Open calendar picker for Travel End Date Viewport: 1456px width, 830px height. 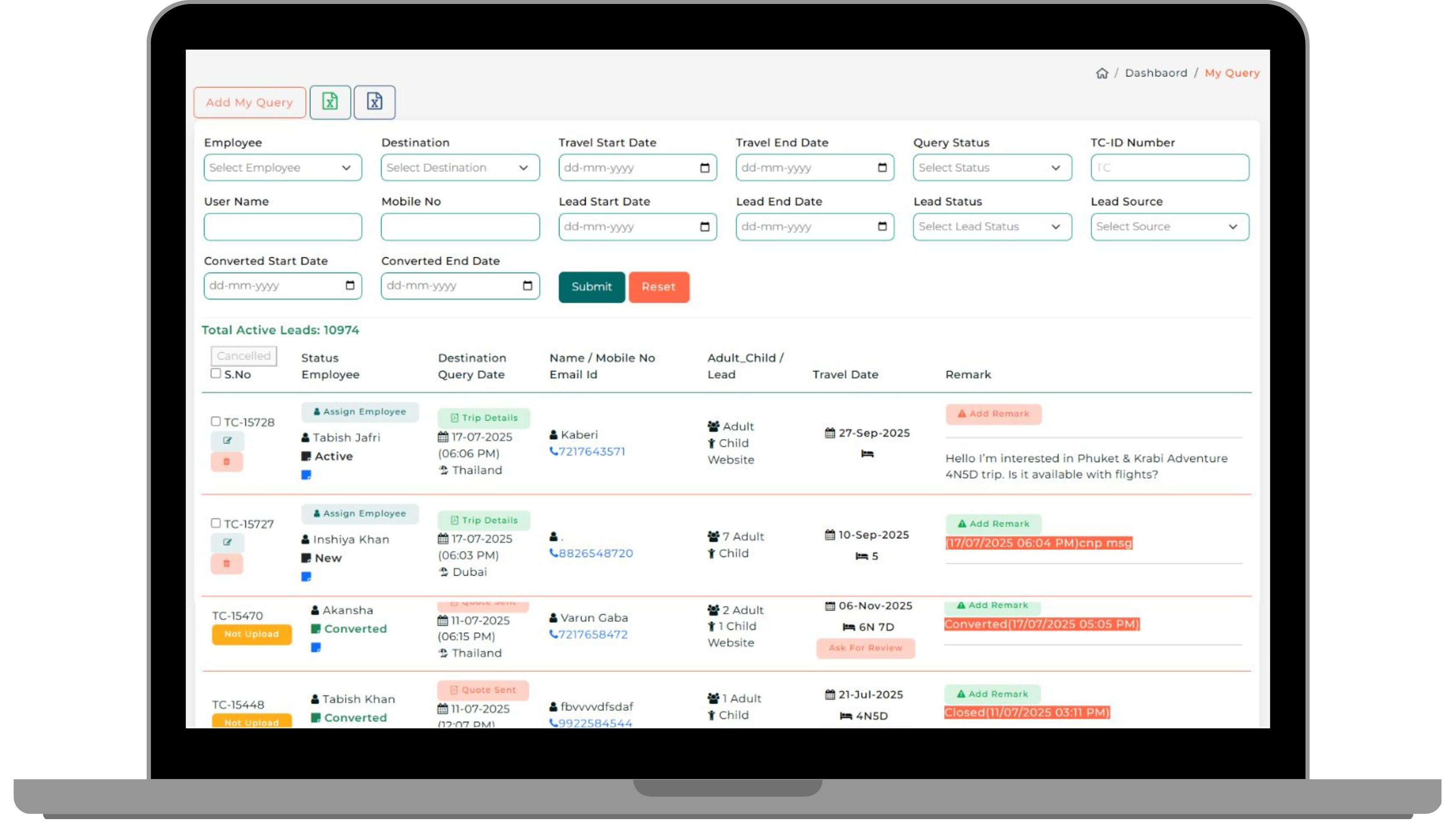tap(882, 168)
